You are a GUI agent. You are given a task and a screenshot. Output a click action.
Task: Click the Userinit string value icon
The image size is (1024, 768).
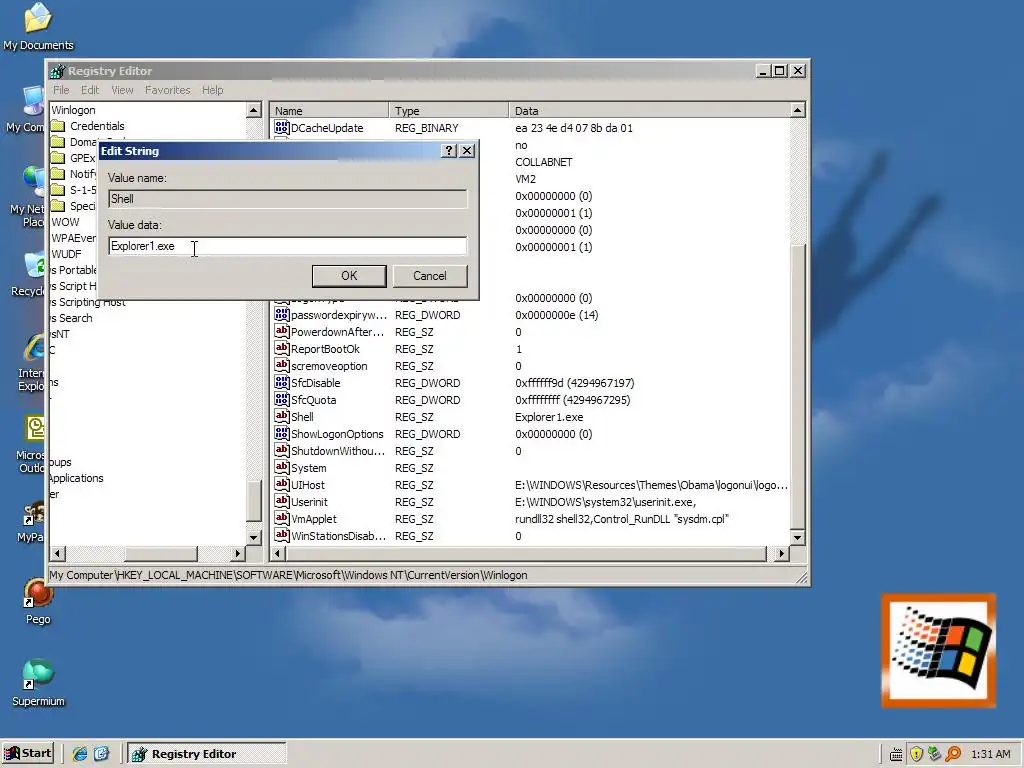click(281, 501)
